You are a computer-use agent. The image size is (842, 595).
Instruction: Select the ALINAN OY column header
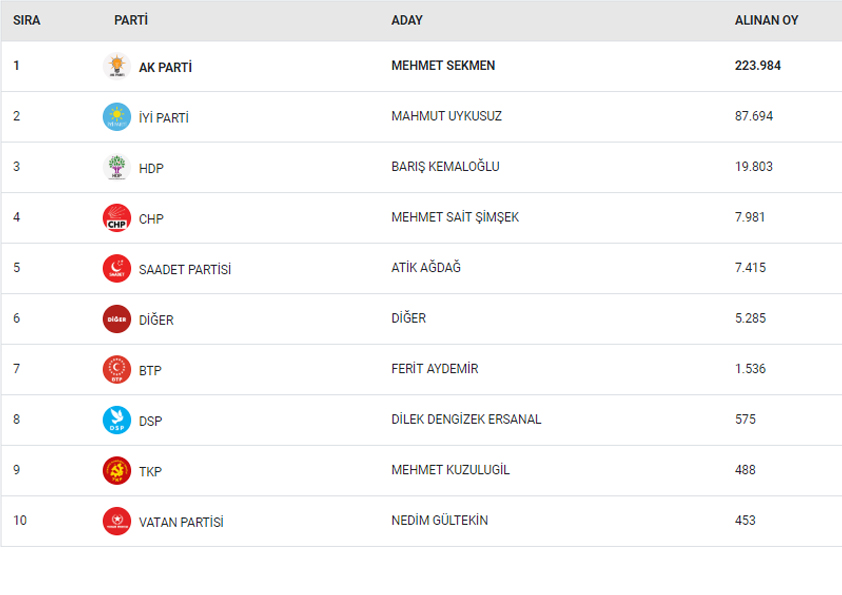click(x=766, y=20)
